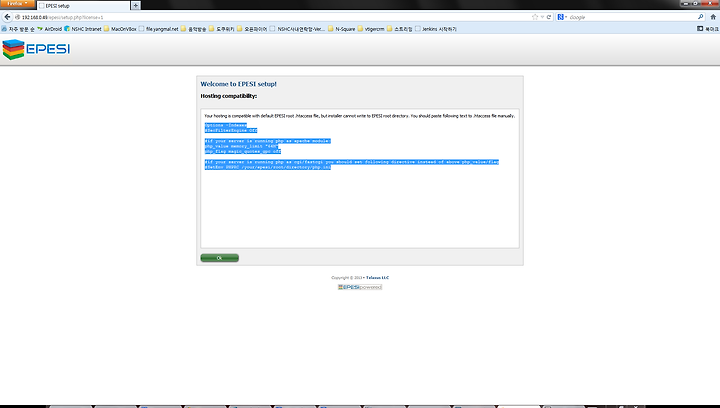The image size is (720, 408).
Task: Click the 'Welcome to EPESI setup!' title
Action: (x=238, y=84)
